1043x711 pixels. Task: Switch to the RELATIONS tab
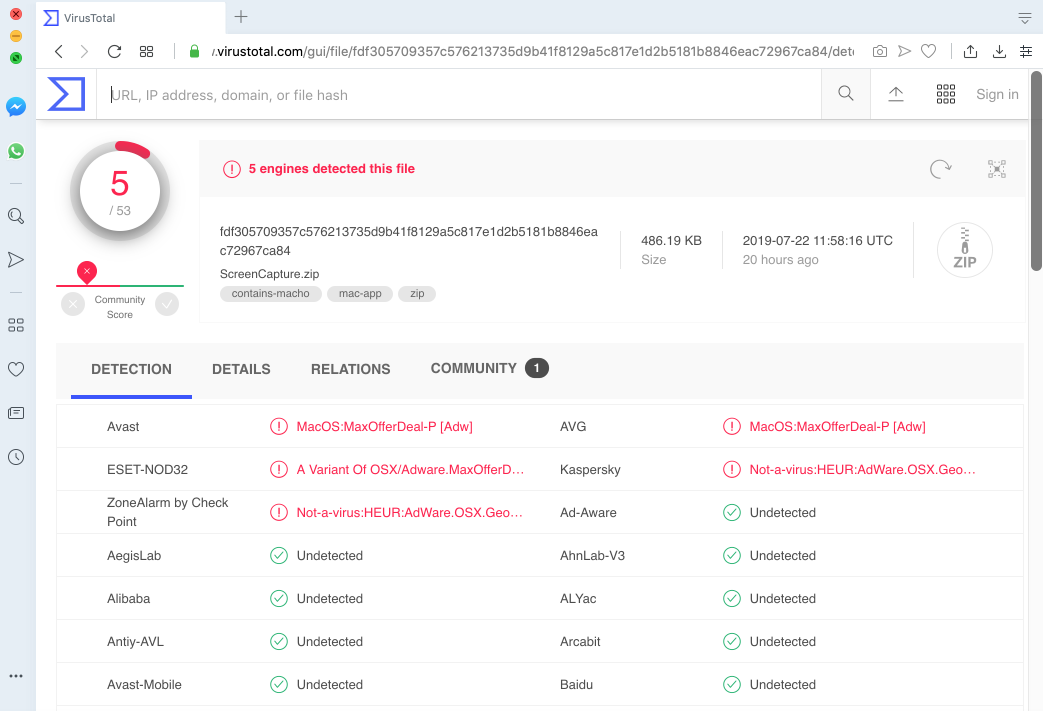point(351,369)
